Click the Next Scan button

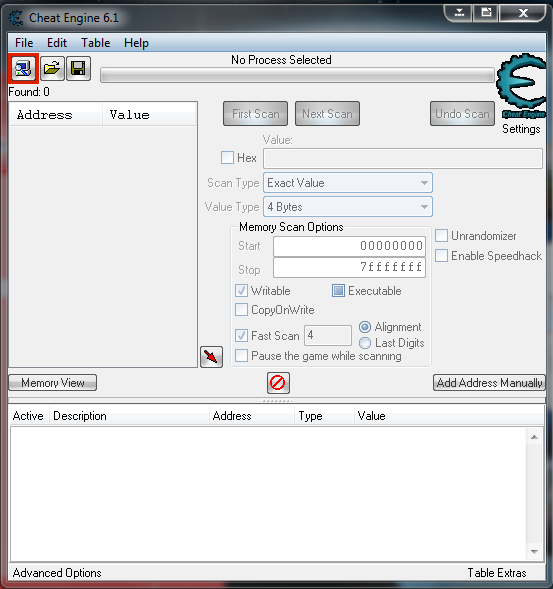click(327, 113)
